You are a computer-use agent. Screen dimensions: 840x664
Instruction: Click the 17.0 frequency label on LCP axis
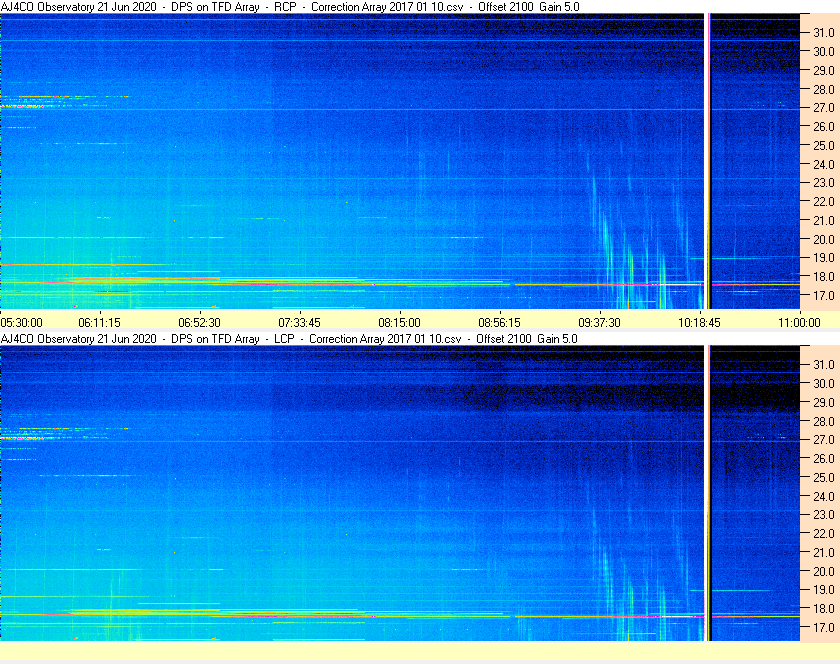pyautogui.click(x=824, y=627)
